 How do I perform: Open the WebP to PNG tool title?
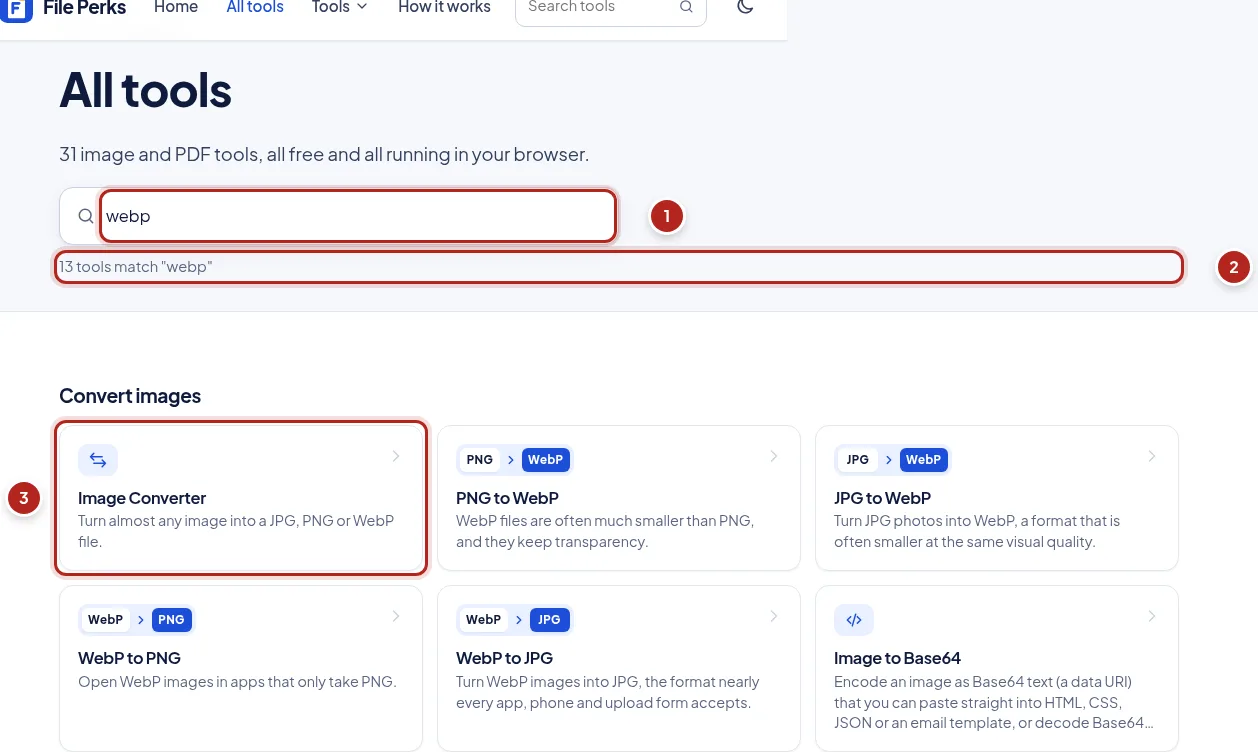tap(129, 658)
